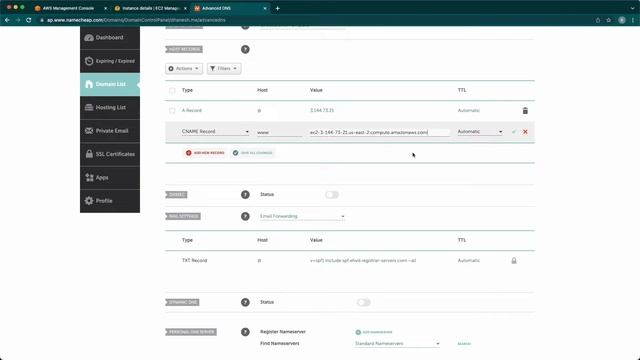Viewport: 640px width, 360px height.
Task: Select the Advanced DNS browser tab
Action: 230,8
